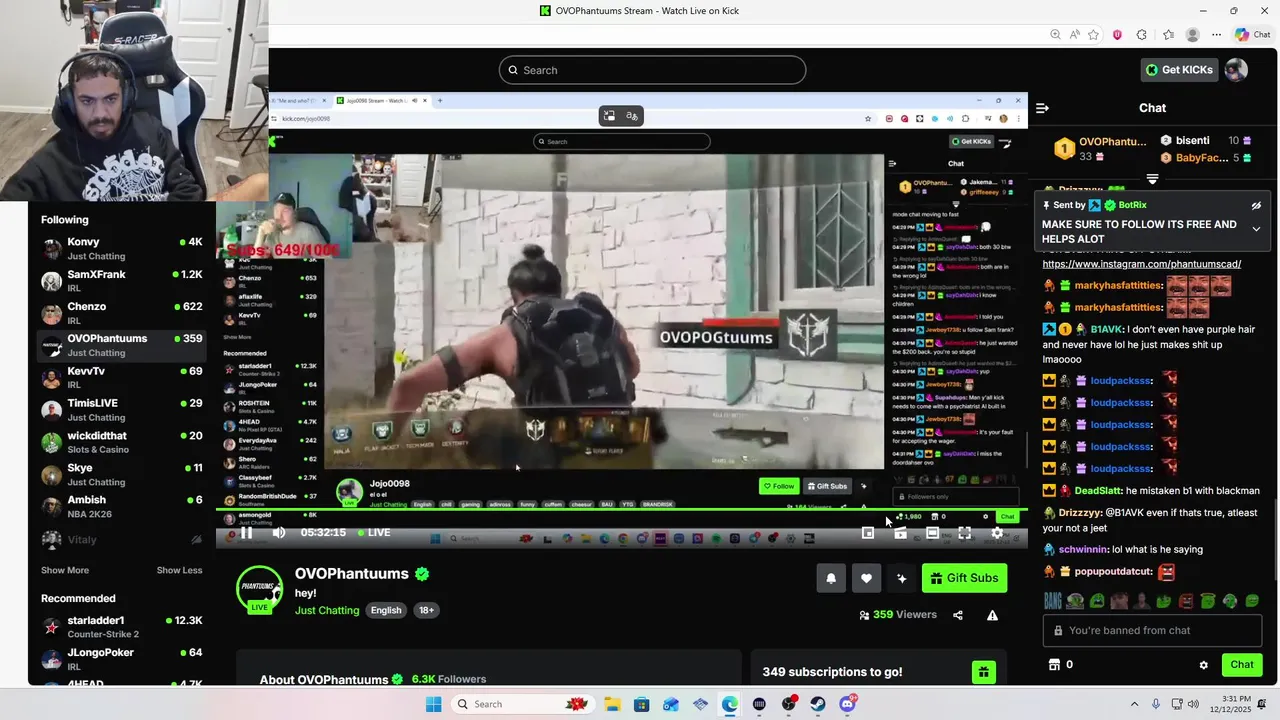
Task: Open stream player settings gear
Action: (x=997, y=533)
